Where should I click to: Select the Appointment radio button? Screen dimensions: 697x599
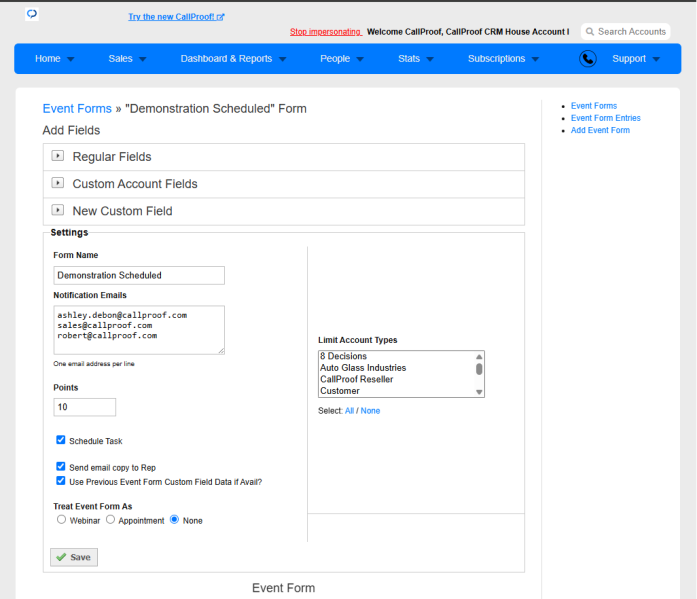pyautogui.click(x=110, y=519)
